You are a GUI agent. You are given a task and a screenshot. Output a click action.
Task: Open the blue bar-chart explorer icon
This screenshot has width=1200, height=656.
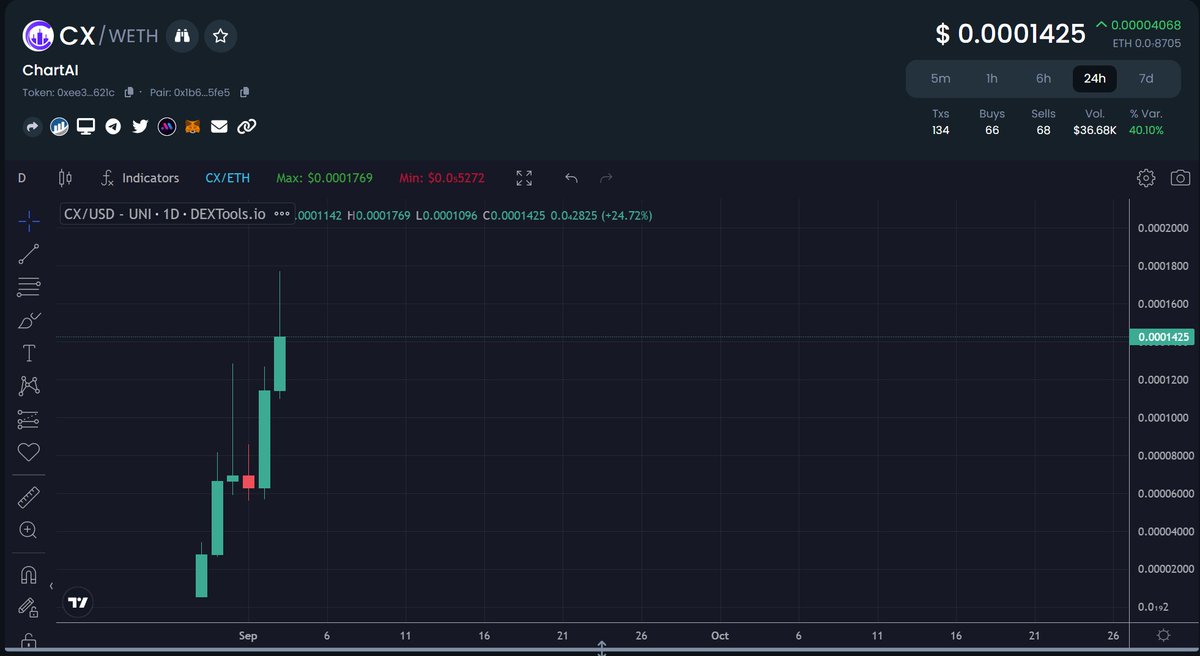[60, 127]
